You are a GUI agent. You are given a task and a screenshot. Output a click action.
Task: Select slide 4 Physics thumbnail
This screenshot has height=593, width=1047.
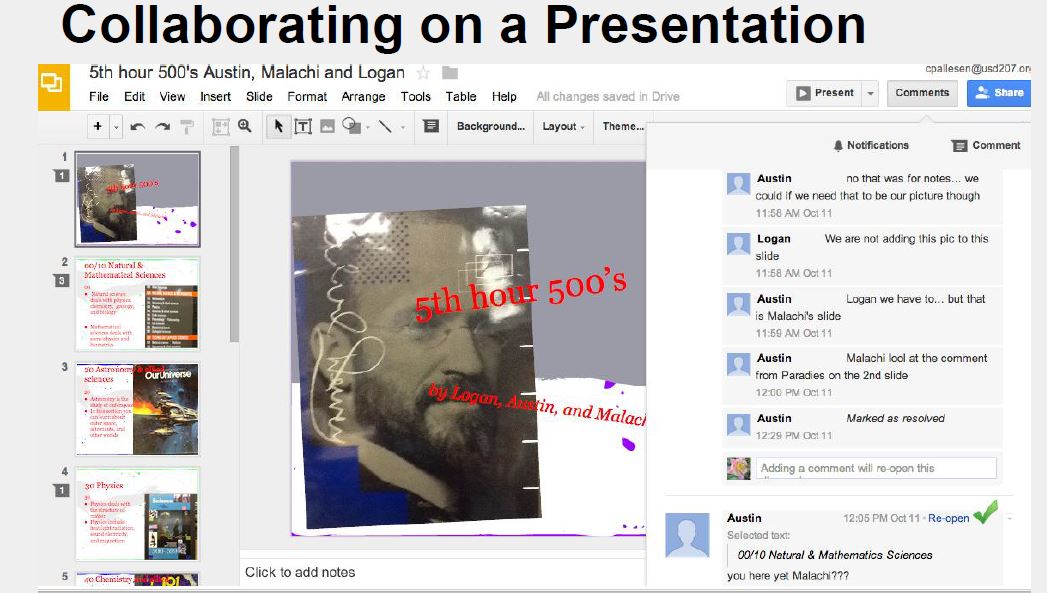[138, 514]
